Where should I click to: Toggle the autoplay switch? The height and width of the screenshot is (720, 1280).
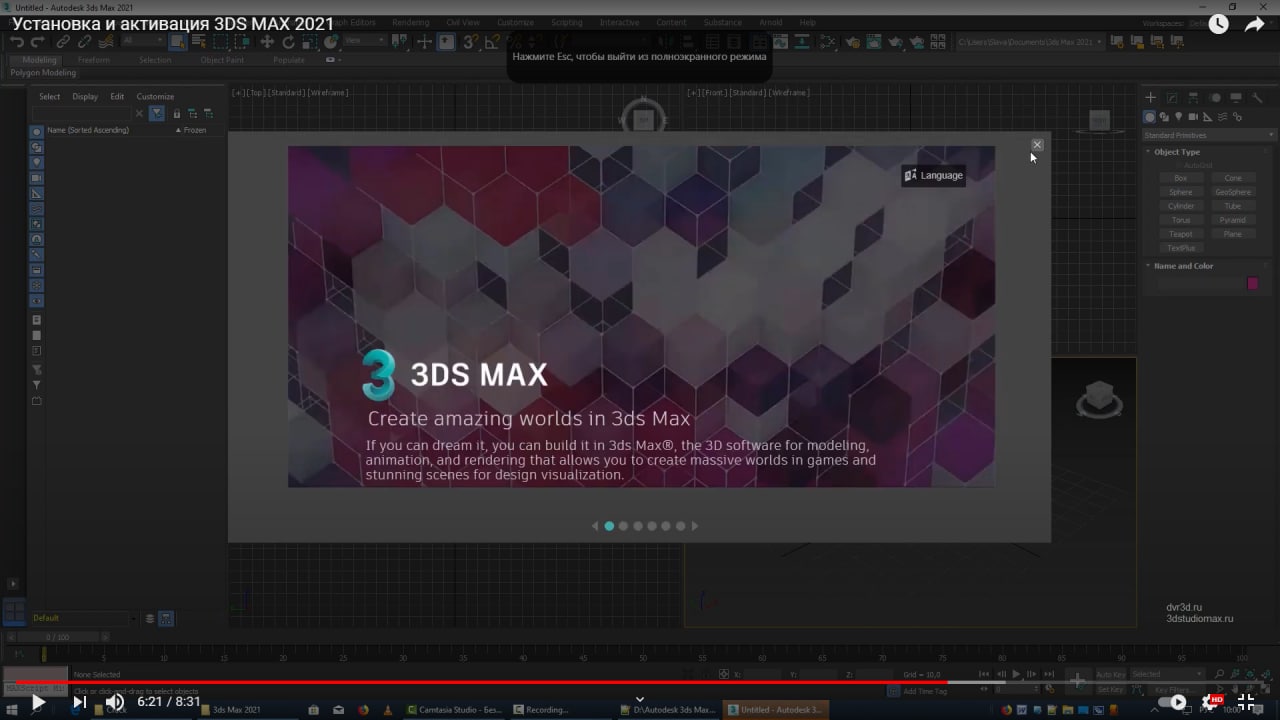coord(1172,702)
